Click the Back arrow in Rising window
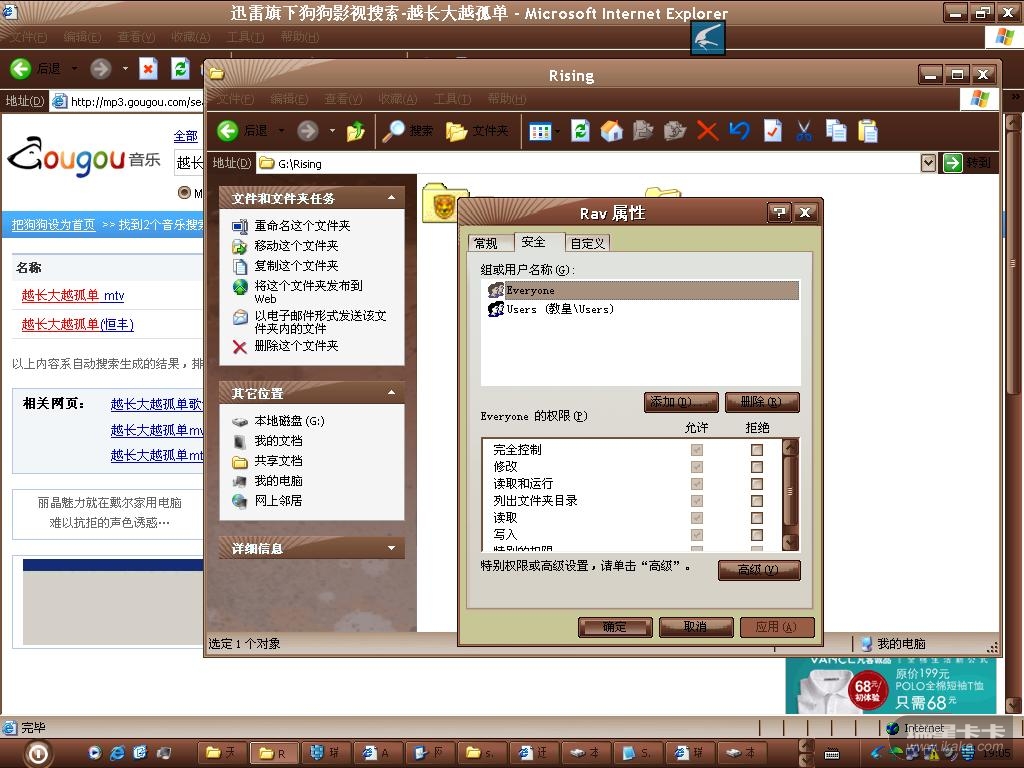The width and height of the screenshot is (1024, 768). (x=228, y=131)
